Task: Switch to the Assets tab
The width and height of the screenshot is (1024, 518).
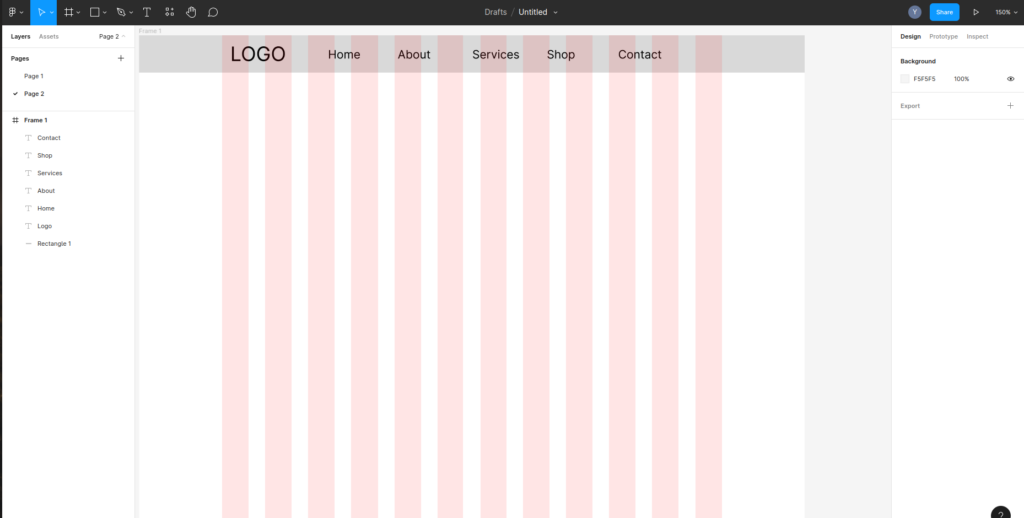Action: point(49,36)
